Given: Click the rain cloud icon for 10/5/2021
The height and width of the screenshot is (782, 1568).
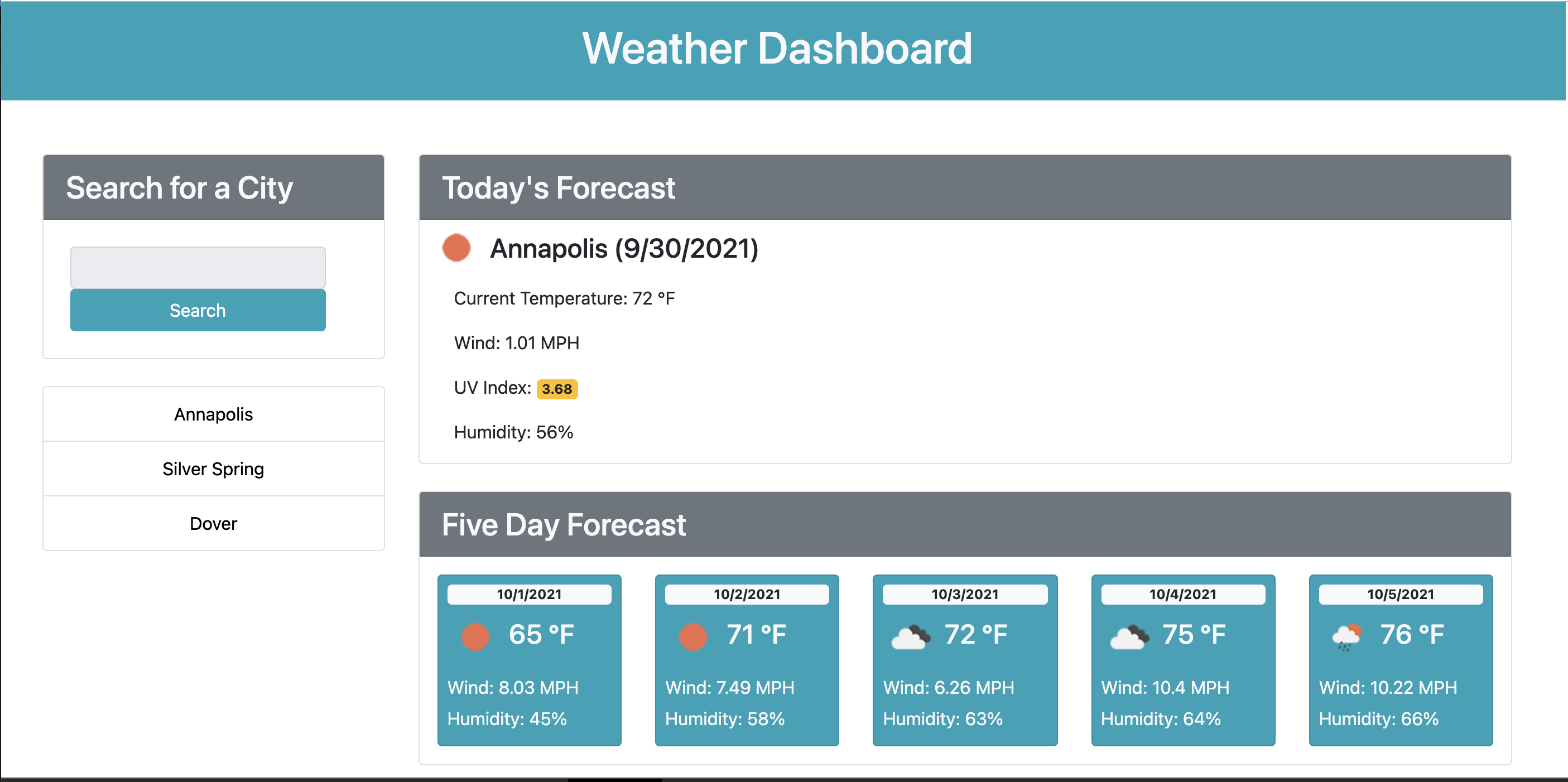Looking at the screenshot, I should point(1347,637).
